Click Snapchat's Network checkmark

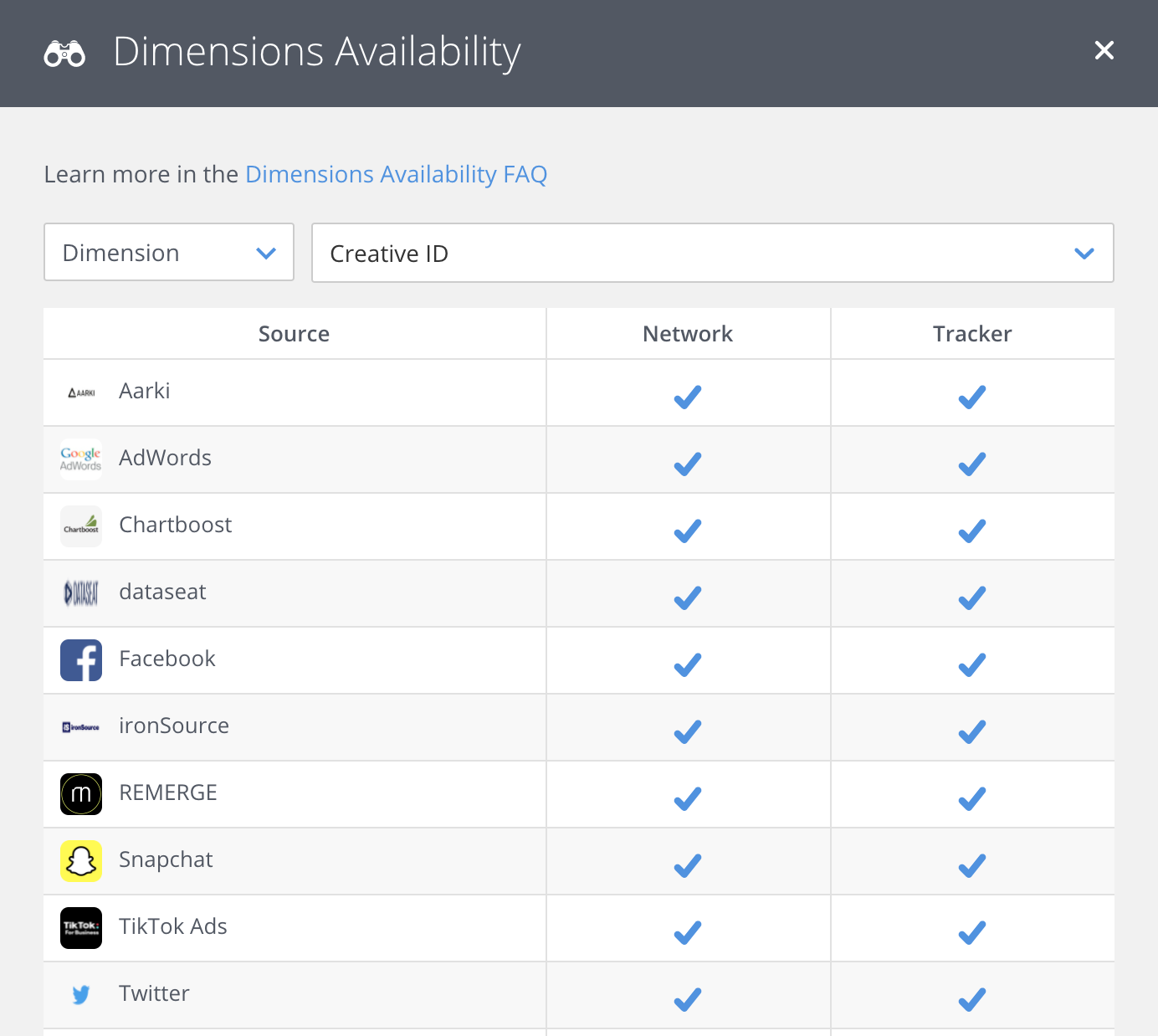688,865
